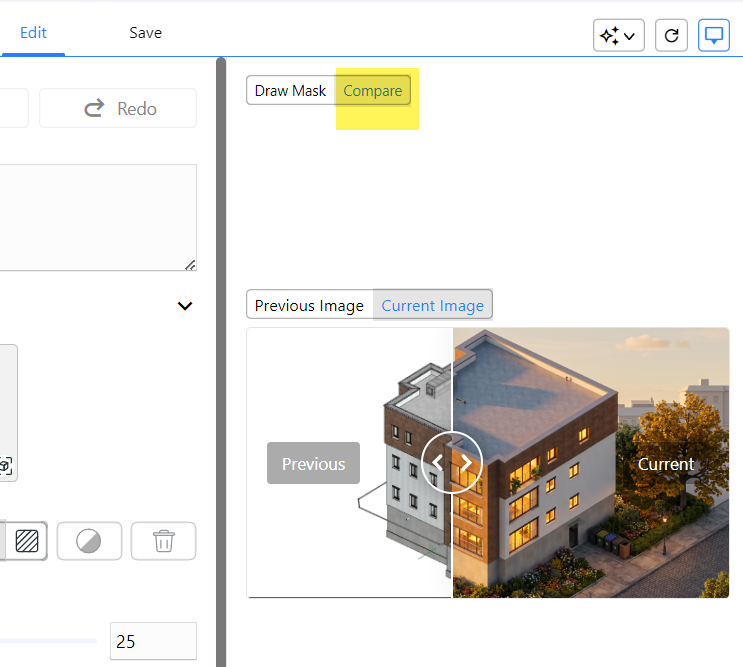Click the building comparison image
Screen dimensions: 743x667
point(488,463)
